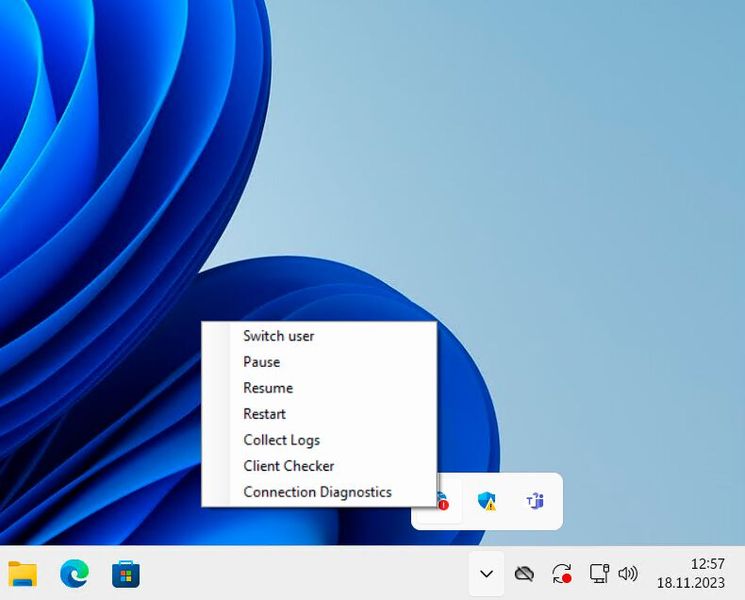Screen dimensions: 745x600
Task: Choose Collect Logs menu option
Action: [x=319, y=440]
